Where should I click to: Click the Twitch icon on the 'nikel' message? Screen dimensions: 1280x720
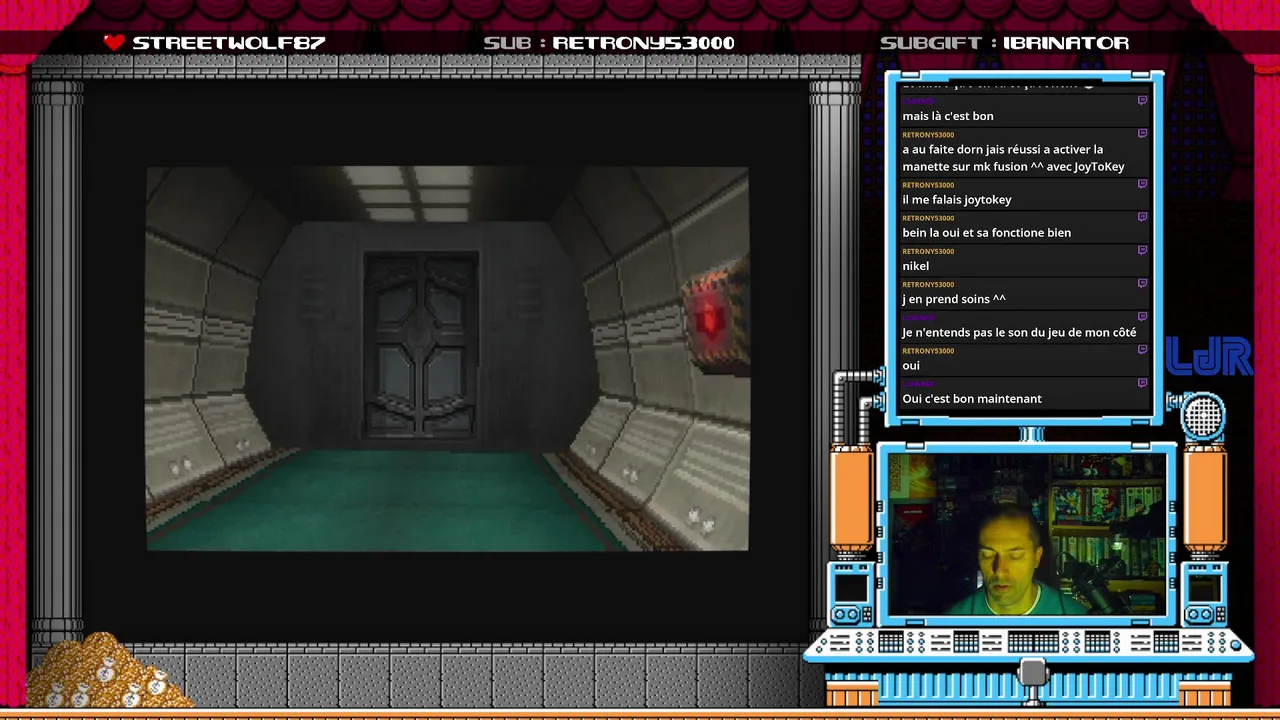1142,250
